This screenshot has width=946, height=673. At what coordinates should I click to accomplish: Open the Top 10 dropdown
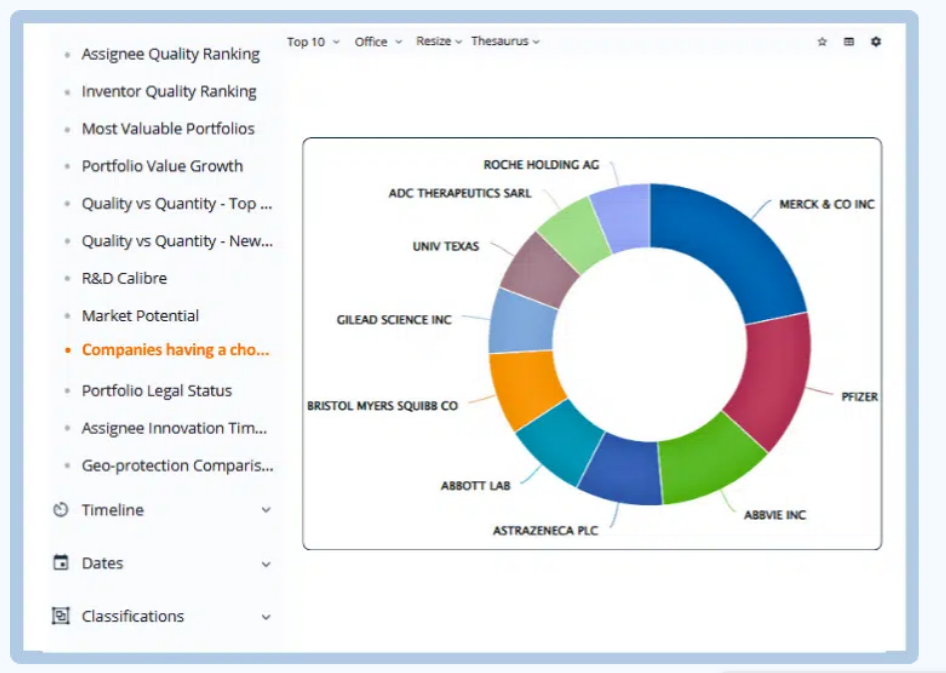pyautogui.click(x=313, y=42)
